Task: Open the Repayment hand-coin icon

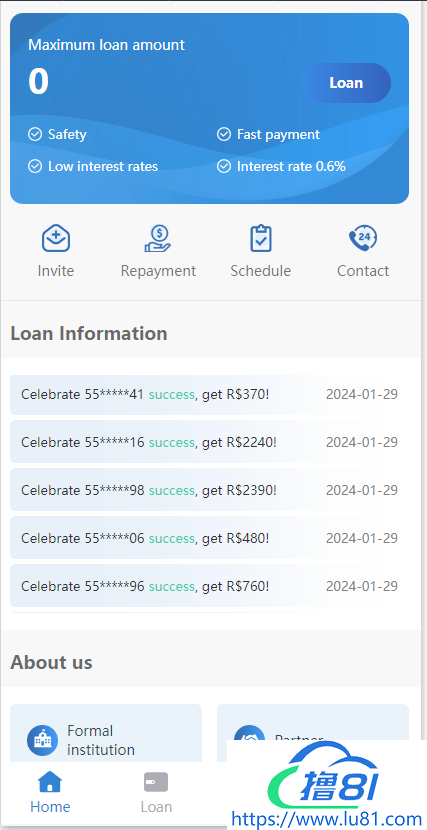Action: pos(158,239)
